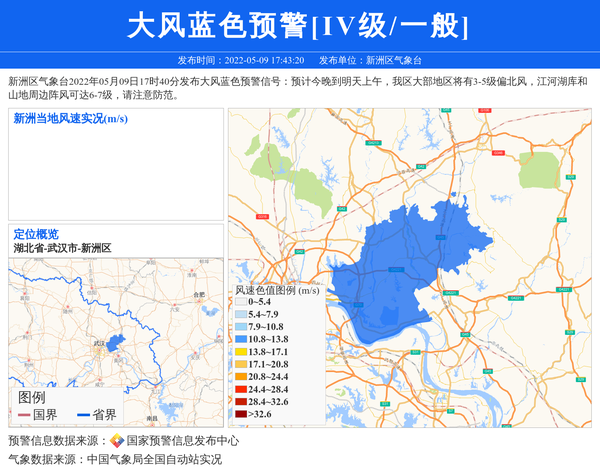The image size is (600, 471).
Task: Click the 新洲当地风速实况 panel heading
Action: coord(70,119)
